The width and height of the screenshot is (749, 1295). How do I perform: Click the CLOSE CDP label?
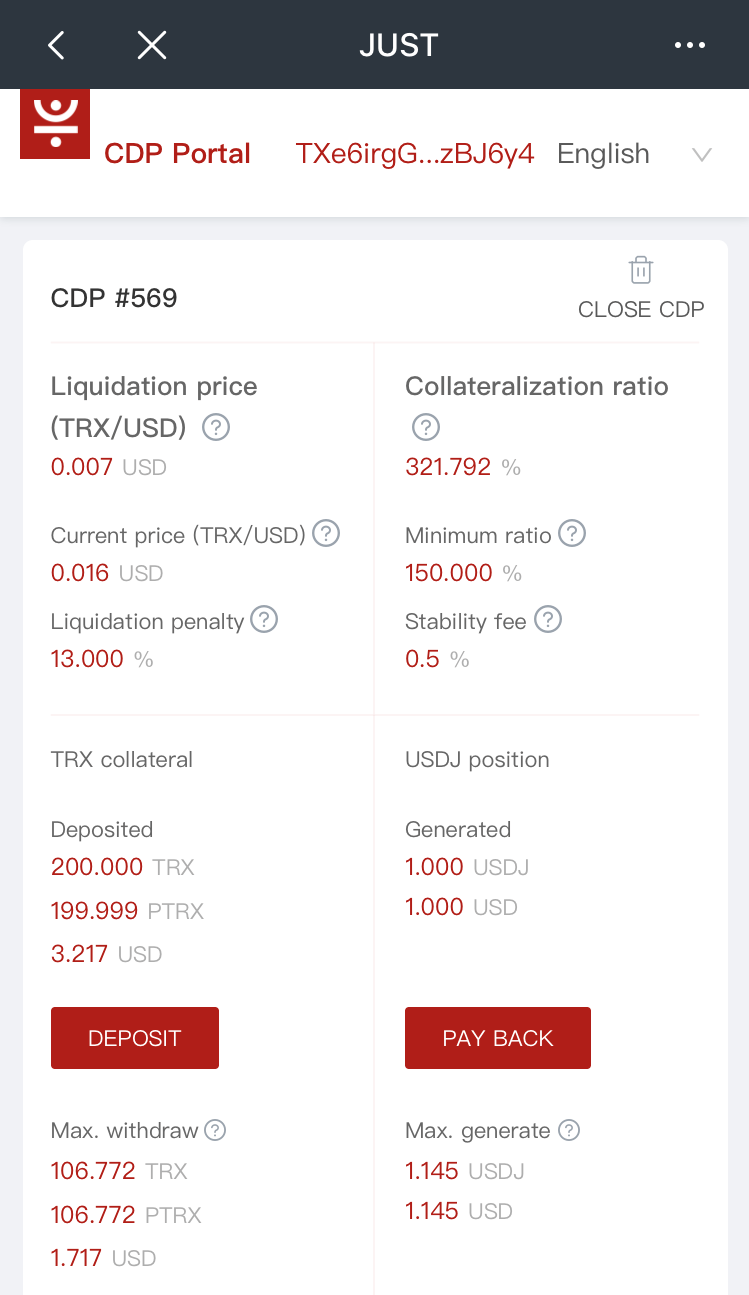(641, 309)
